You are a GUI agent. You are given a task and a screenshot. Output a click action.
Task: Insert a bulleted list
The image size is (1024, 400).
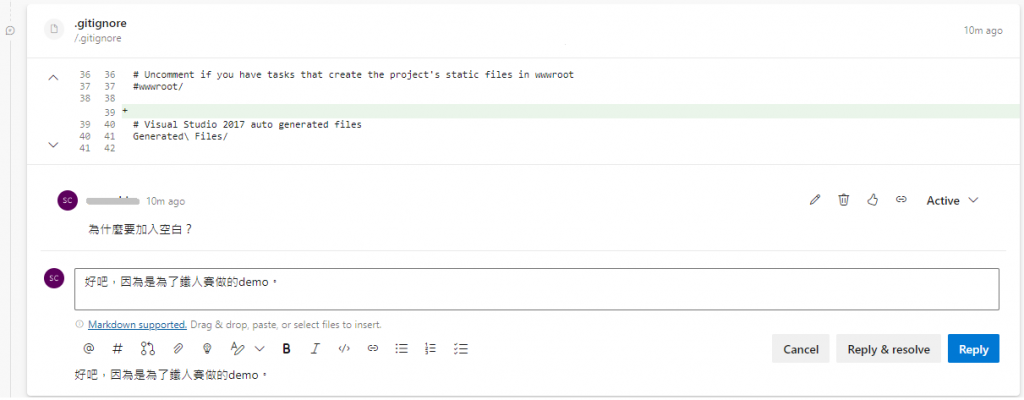coord(402,349)
